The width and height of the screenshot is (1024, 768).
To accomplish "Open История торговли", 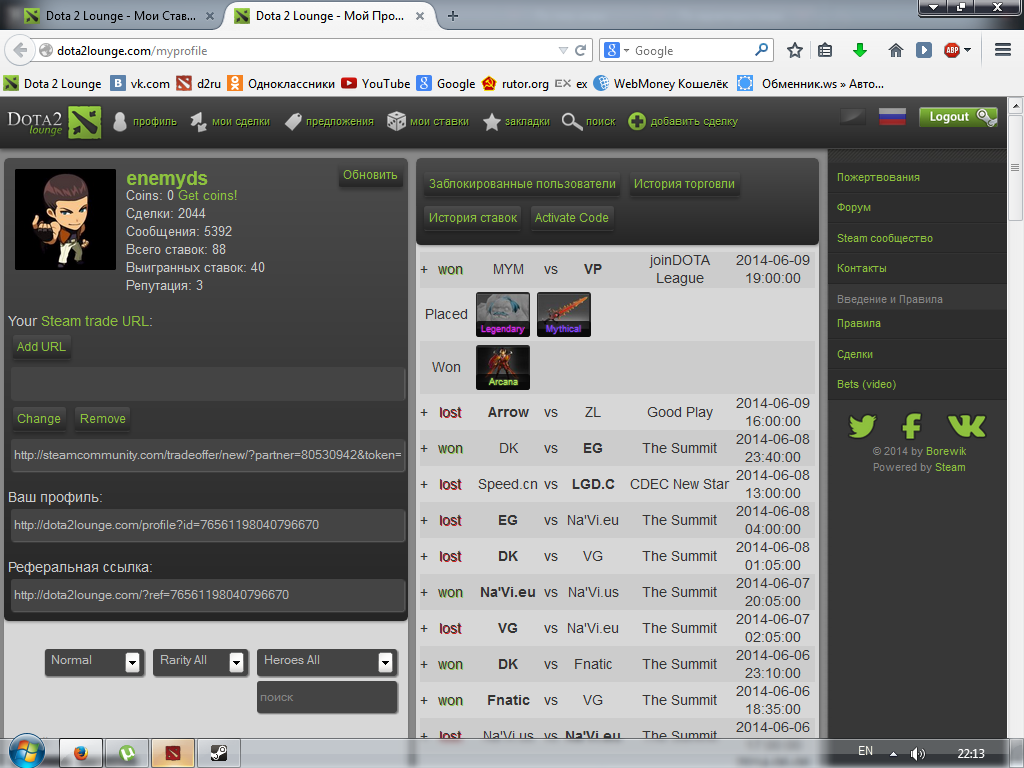I will pyautogui.click(x=684, y=184).
